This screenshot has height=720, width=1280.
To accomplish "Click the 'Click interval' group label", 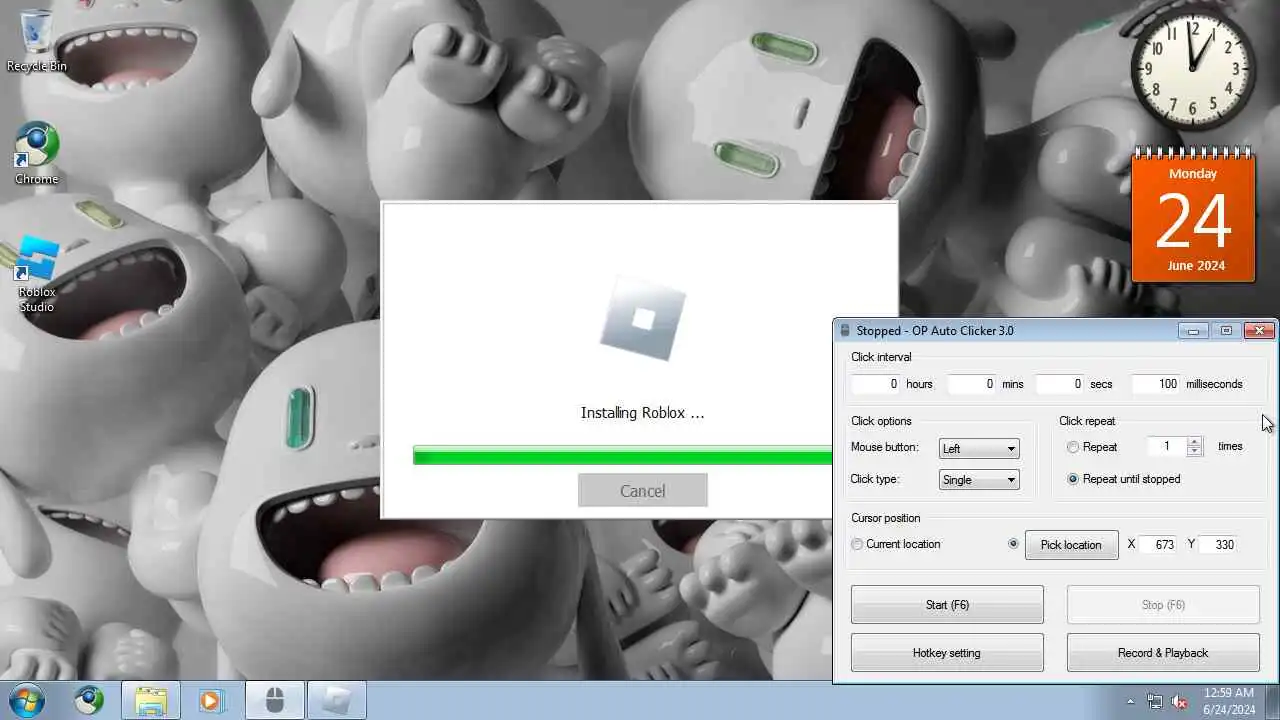I will 881,357.
